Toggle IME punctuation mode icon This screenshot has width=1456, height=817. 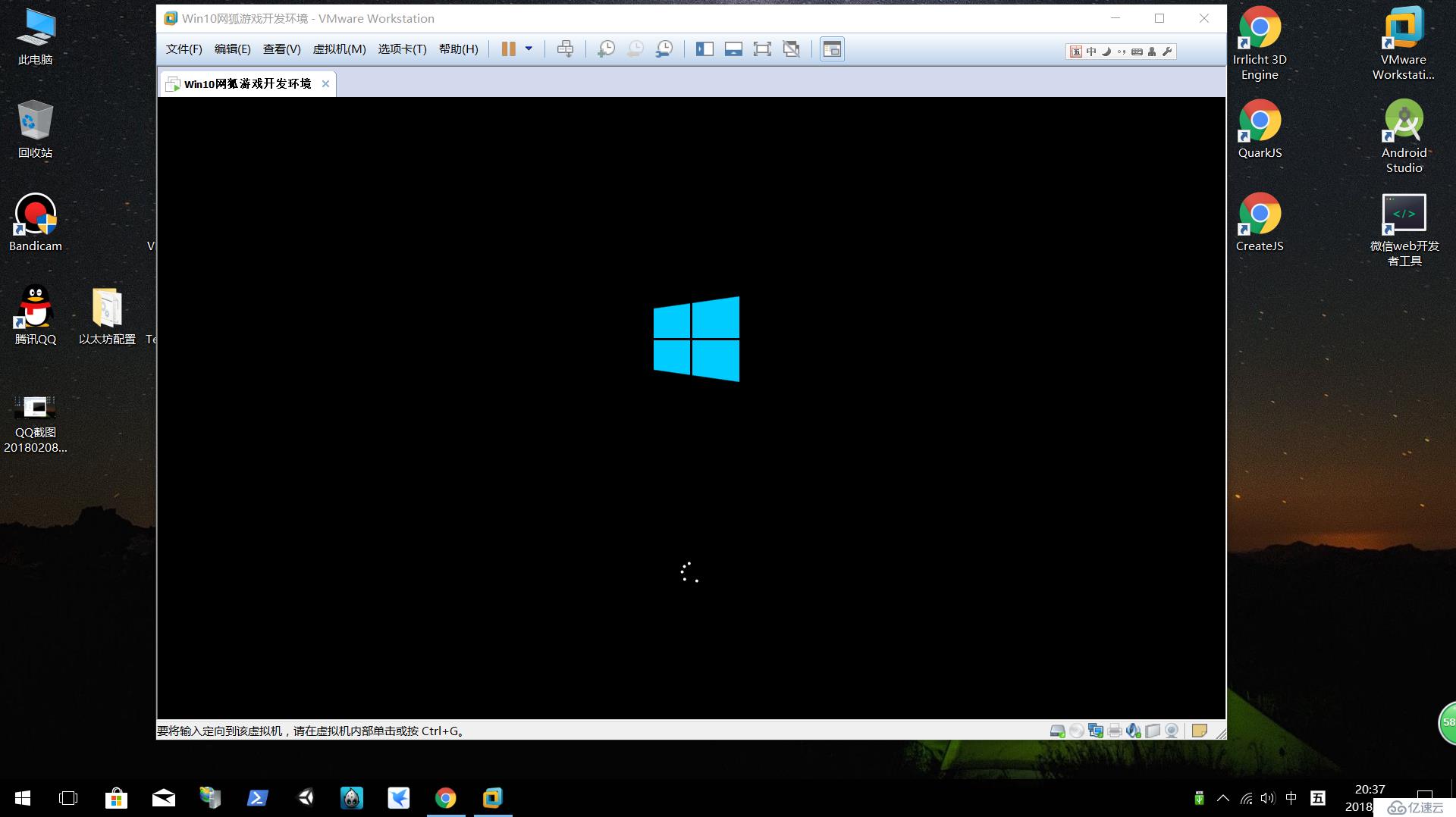coord(1122,52)
